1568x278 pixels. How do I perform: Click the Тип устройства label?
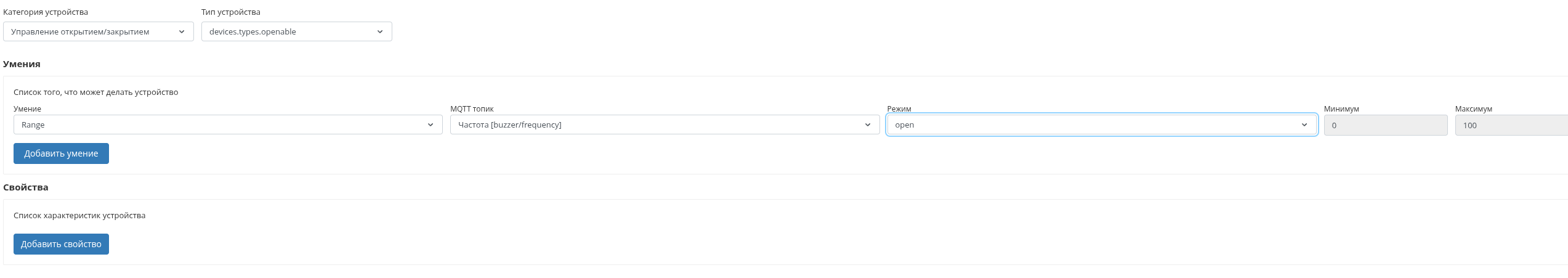(x=231, y=12)
